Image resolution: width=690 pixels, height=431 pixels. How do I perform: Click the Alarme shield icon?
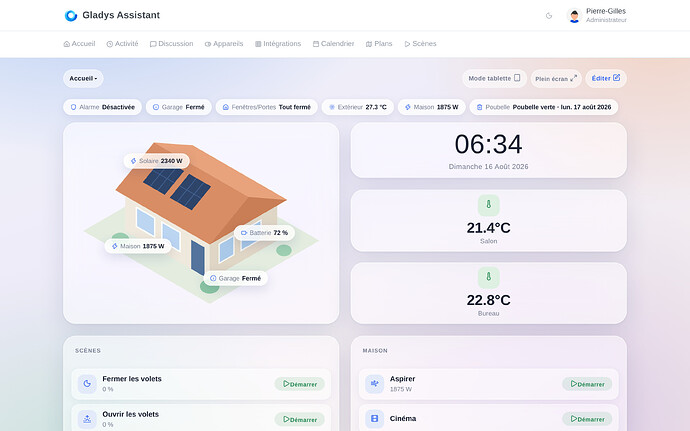(73, 107)
